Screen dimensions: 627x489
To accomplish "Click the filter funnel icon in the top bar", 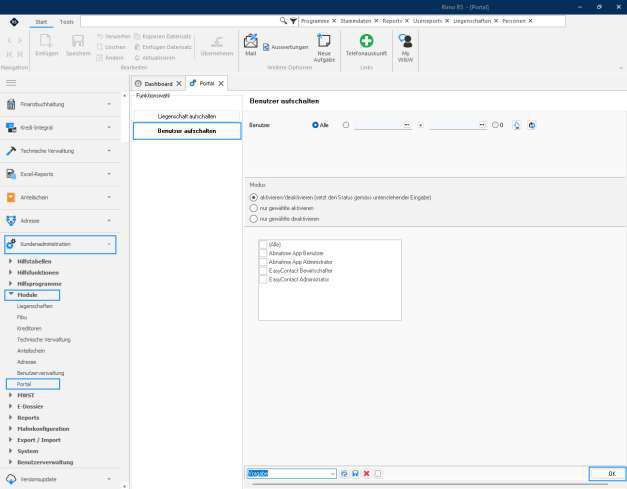I will (x=293, y=21).
